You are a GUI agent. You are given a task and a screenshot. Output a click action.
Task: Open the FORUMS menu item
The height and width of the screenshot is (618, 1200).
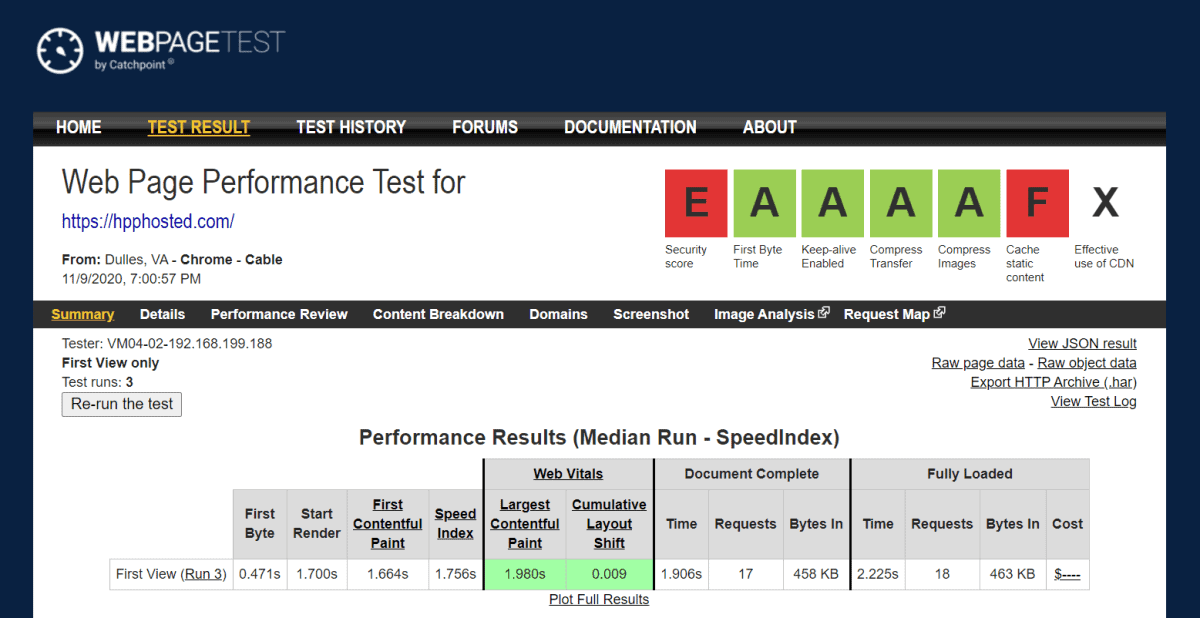(x=485, y=127)
